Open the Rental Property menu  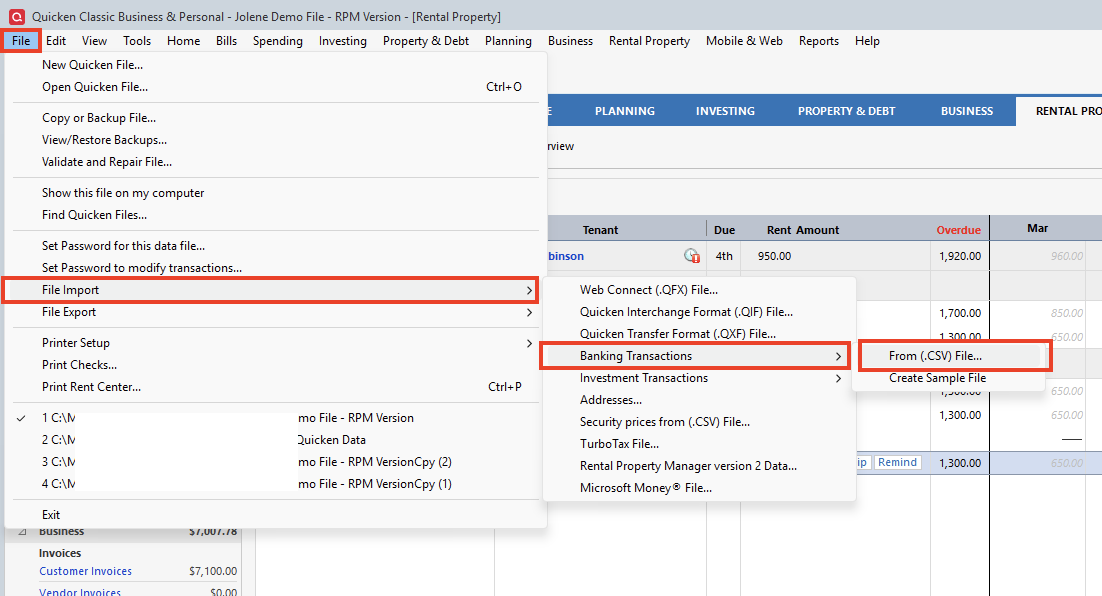[649, 41]
